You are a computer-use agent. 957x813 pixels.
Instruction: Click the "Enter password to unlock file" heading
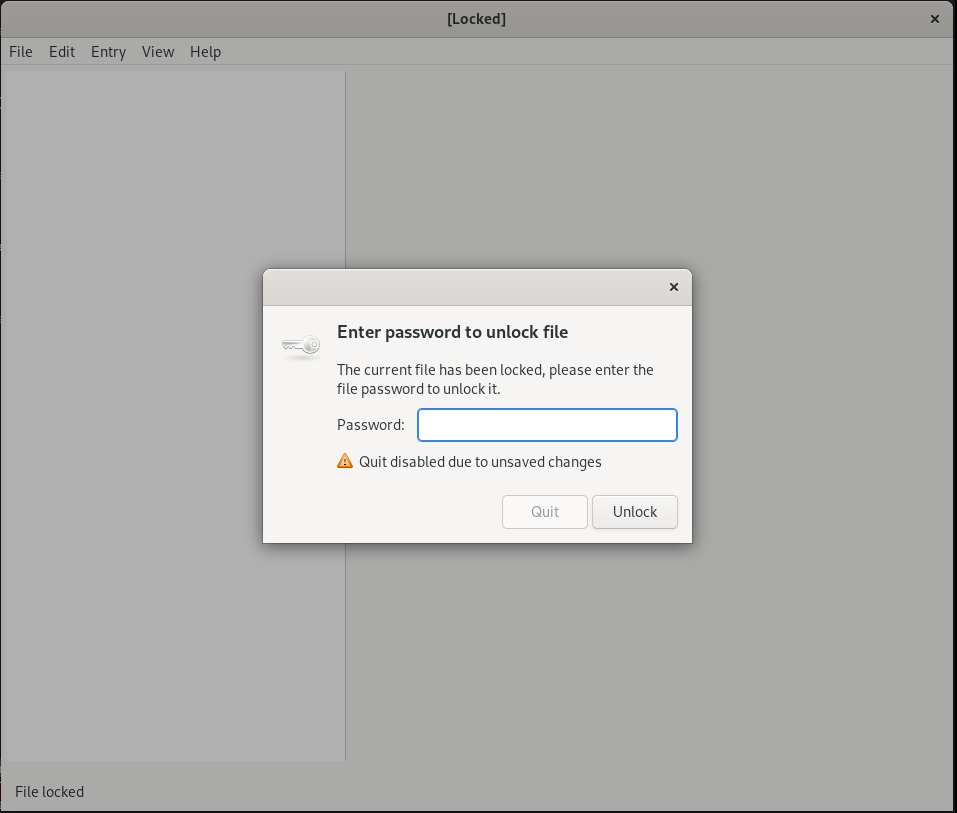pyautogui.click(x=452, y=332)
